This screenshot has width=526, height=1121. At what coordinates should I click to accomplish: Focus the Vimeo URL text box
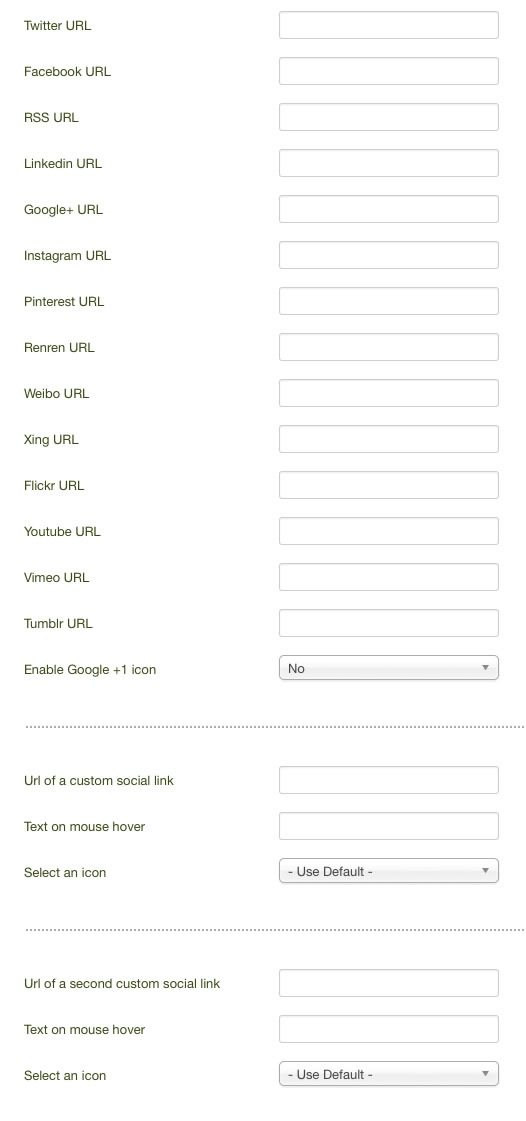coord(388,577)
